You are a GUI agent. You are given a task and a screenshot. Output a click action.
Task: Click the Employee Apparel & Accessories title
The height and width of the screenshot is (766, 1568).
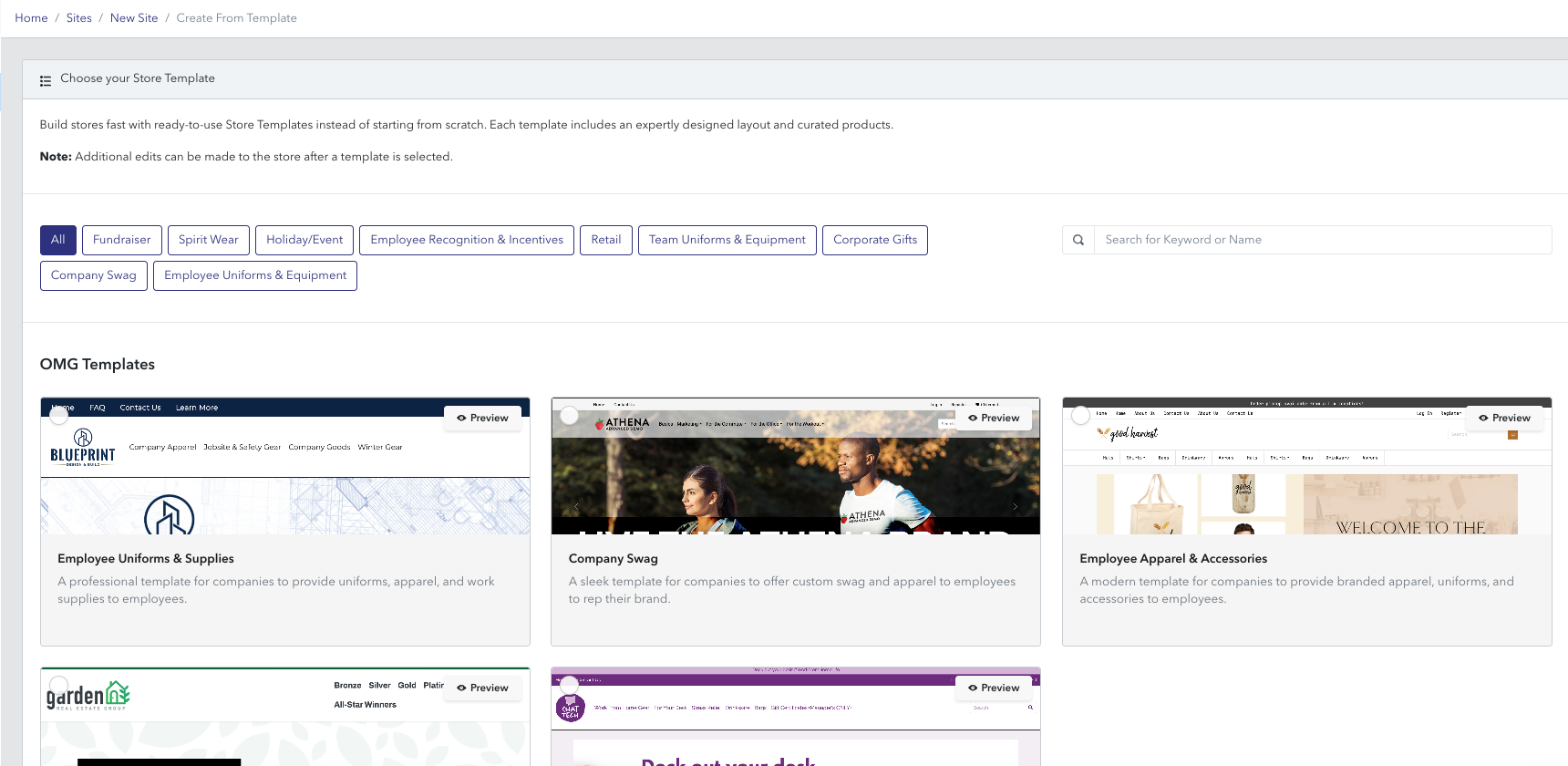(x=1173, y=559)
